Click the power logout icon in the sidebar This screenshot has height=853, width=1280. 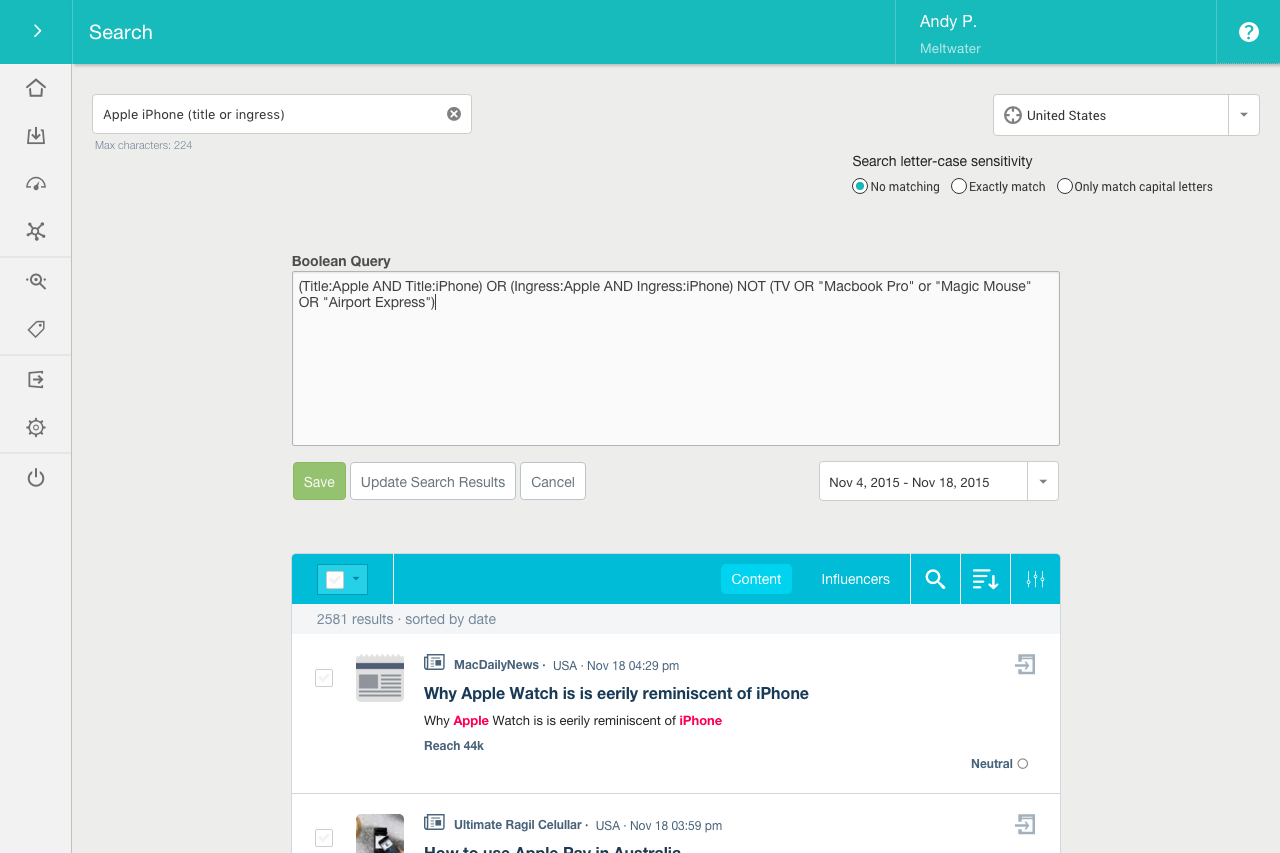coord(36,478)
